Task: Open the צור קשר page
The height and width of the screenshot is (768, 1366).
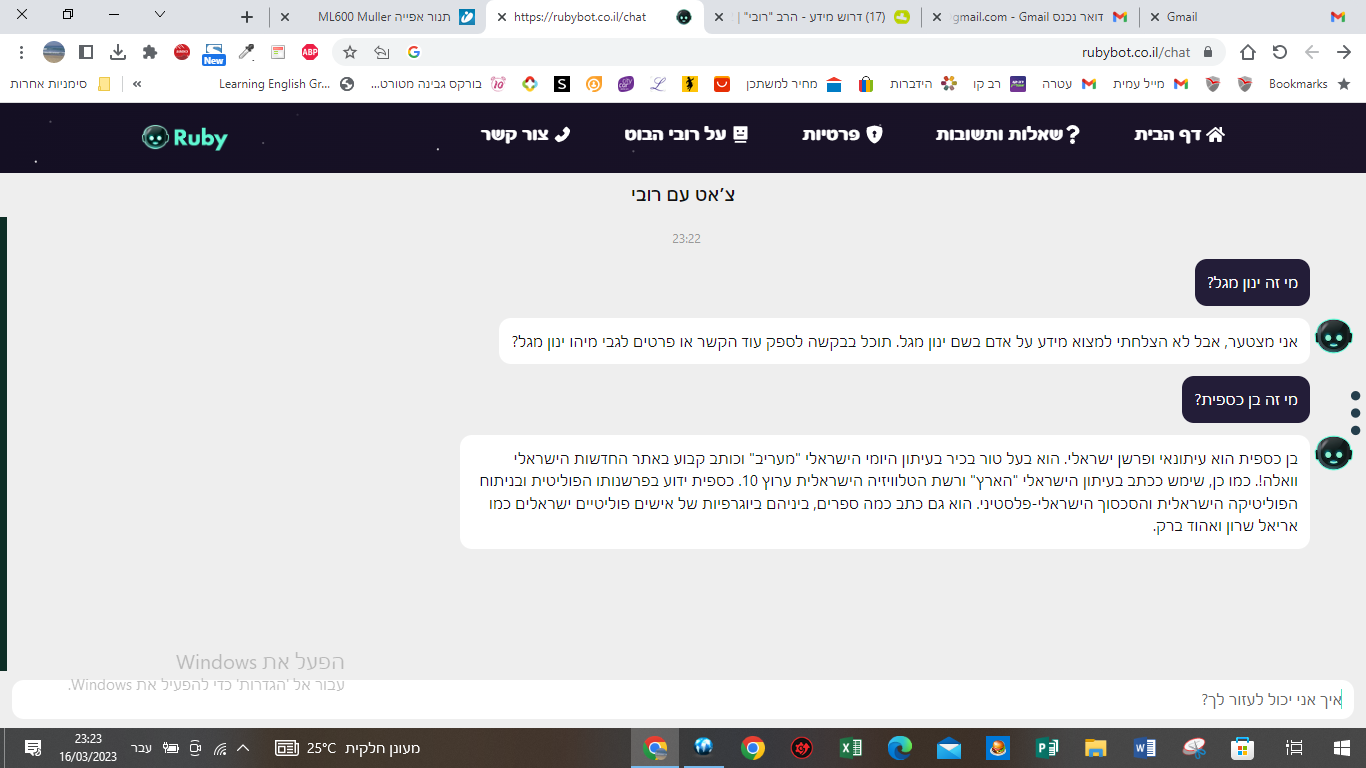Action: (x=525, y=135)
